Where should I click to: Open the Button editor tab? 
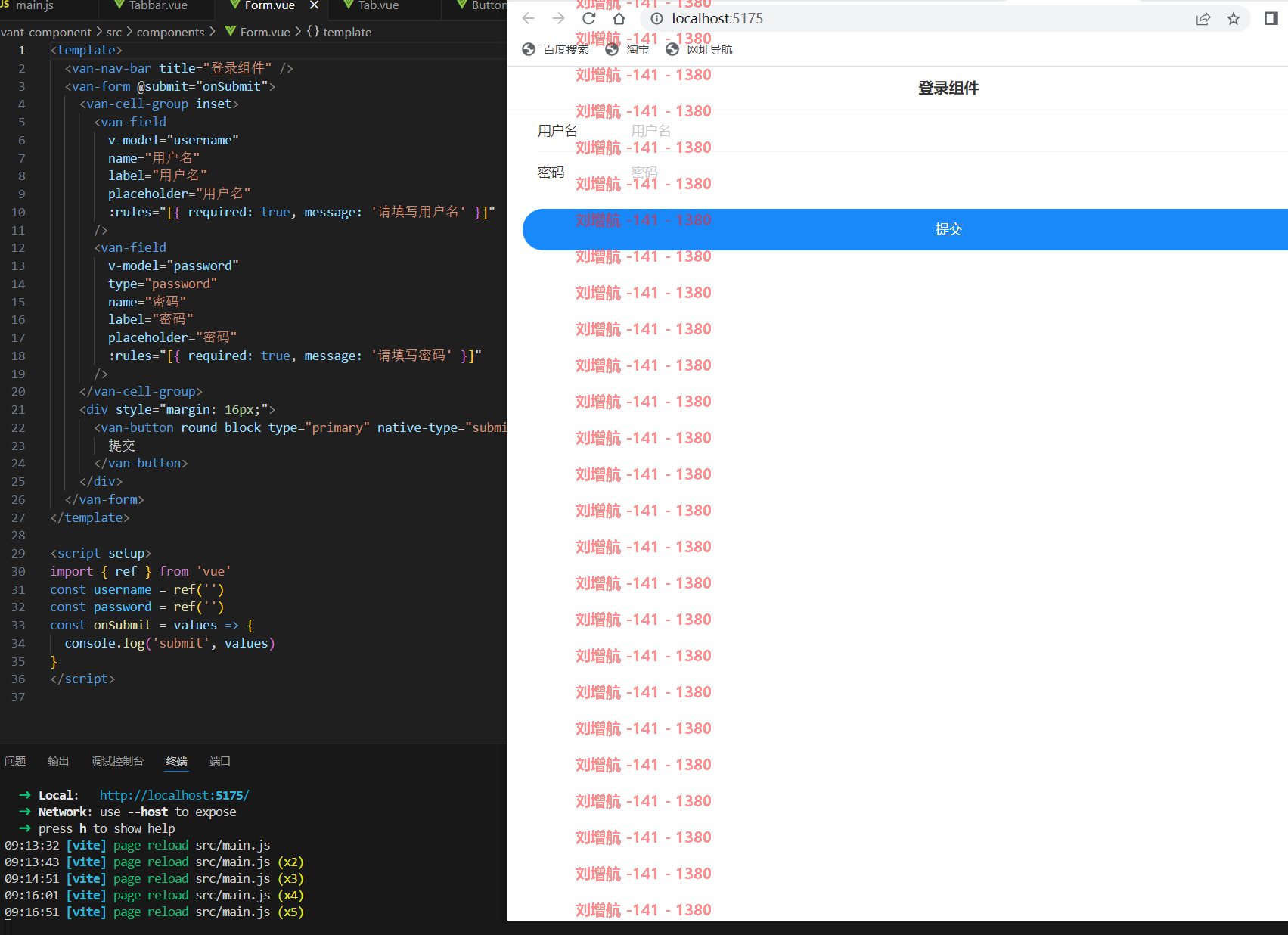[489, 5]
